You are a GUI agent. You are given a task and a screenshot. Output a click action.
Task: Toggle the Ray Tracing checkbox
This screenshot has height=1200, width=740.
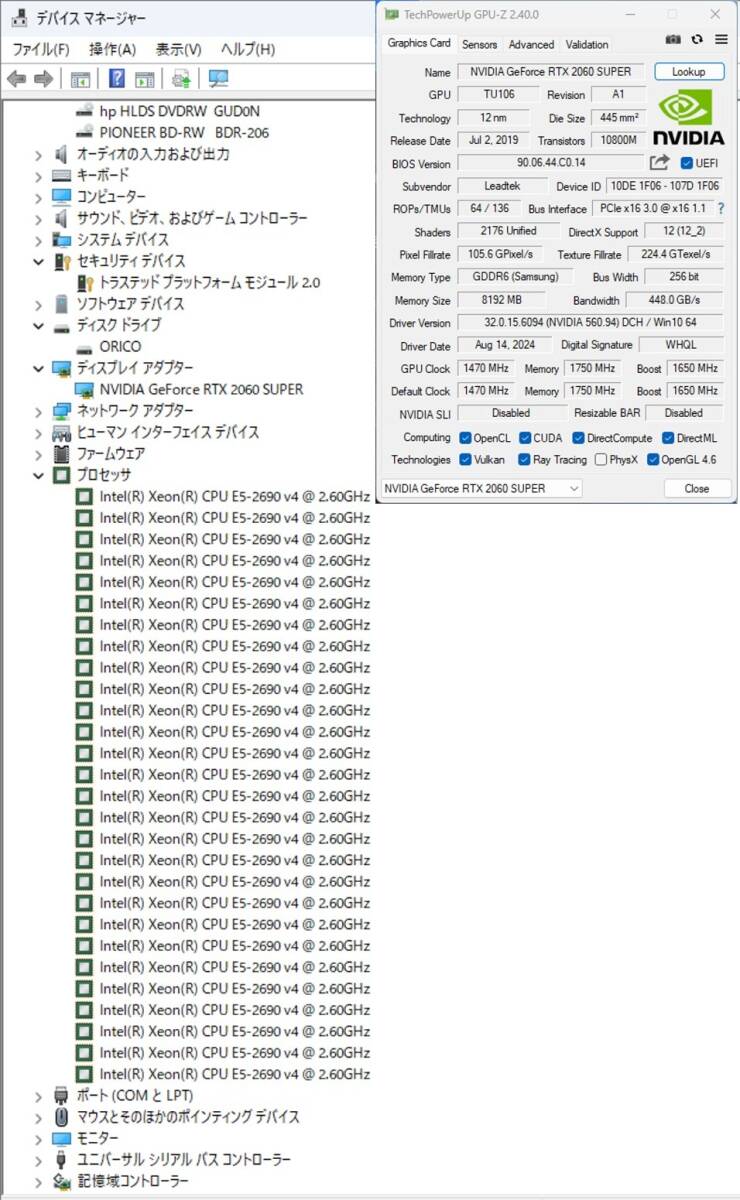pyautogui.click(x=524, y=460)
